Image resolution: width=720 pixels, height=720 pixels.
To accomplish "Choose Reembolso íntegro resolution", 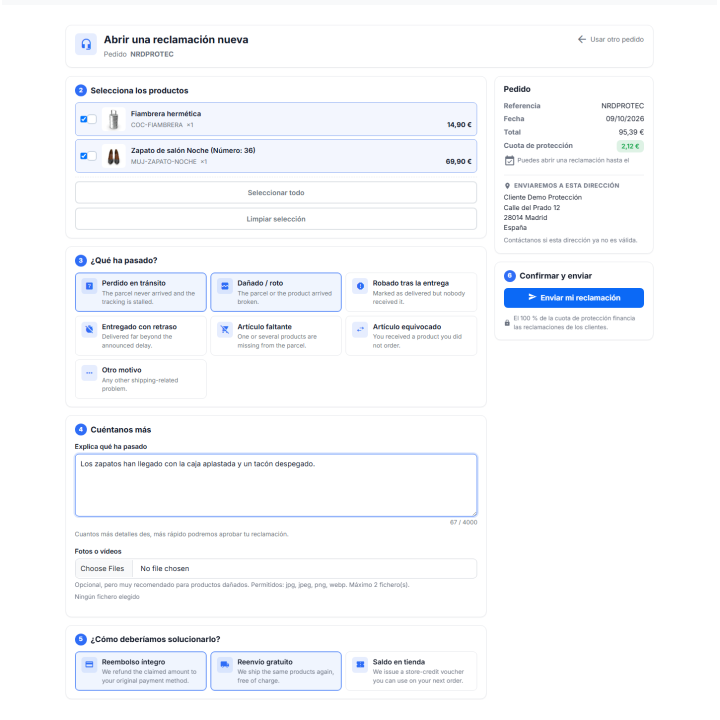I will point(141,671).
